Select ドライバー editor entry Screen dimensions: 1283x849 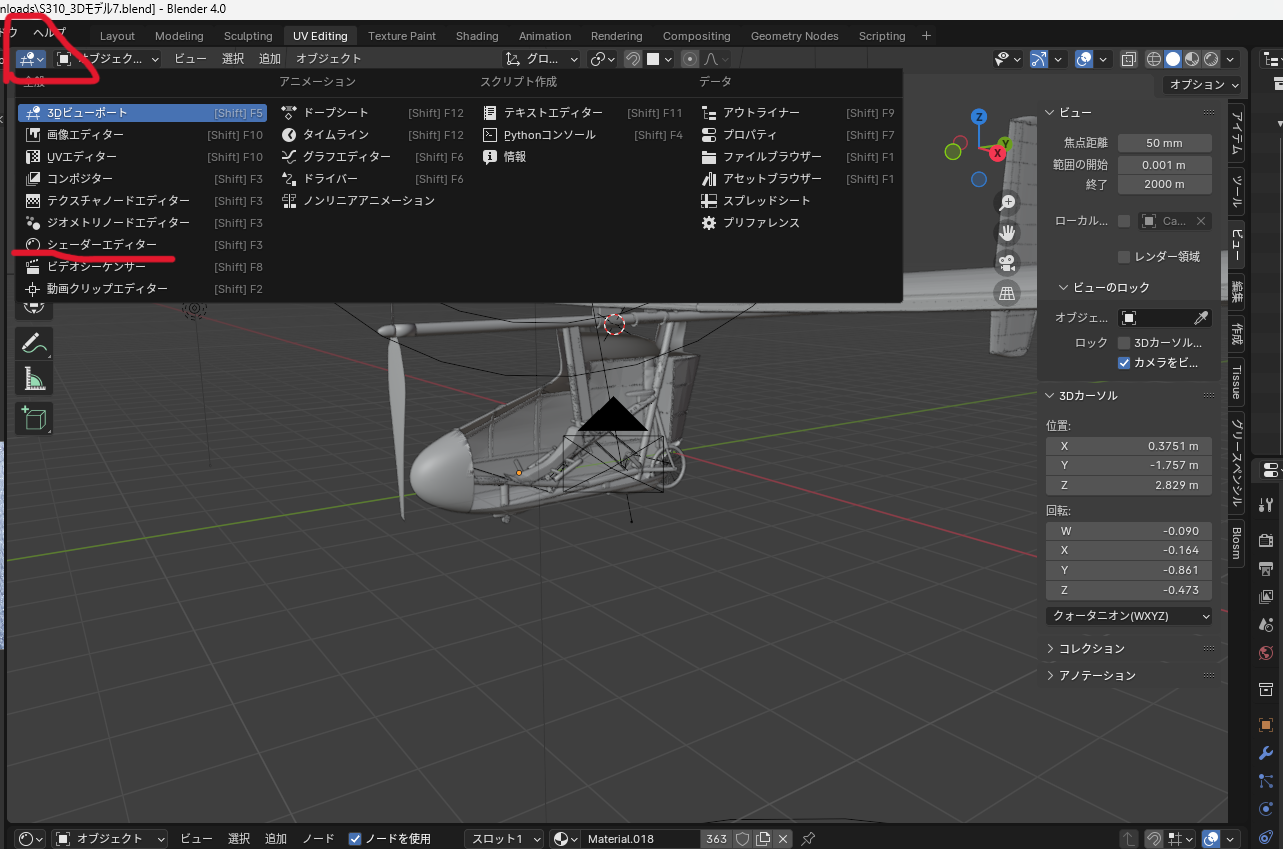pyautogui.click(x=372, y=179)
